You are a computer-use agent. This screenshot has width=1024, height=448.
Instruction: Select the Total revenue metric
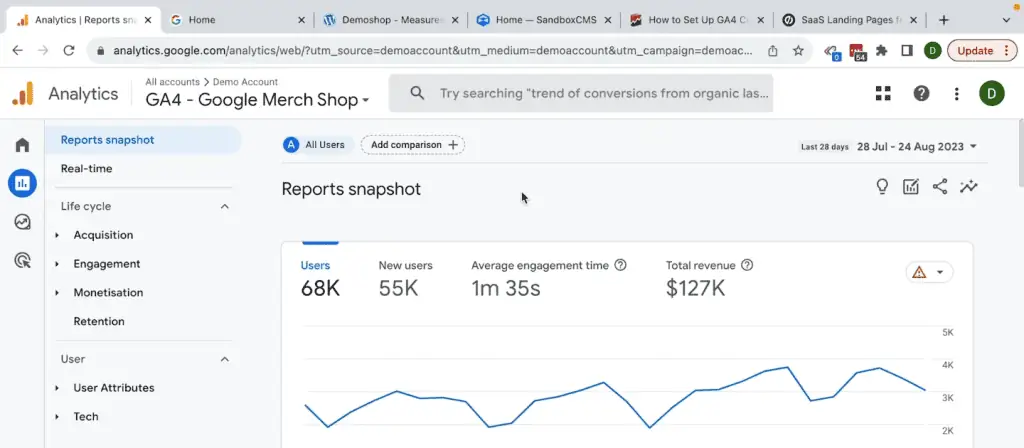(709, 279)
